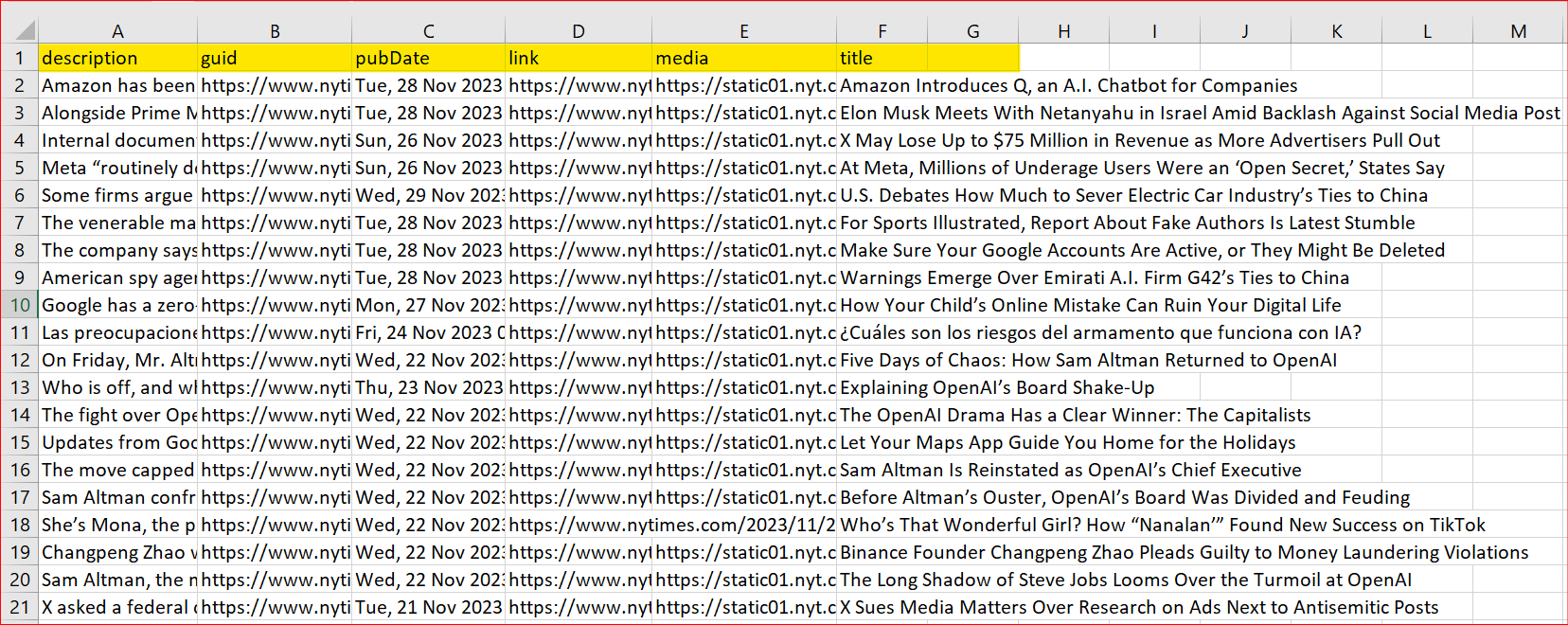Viewport: 1568px width, 625px height.
Task: Select title 'Elon Musk Meets With Netanyahu'
Action: 1200,113
